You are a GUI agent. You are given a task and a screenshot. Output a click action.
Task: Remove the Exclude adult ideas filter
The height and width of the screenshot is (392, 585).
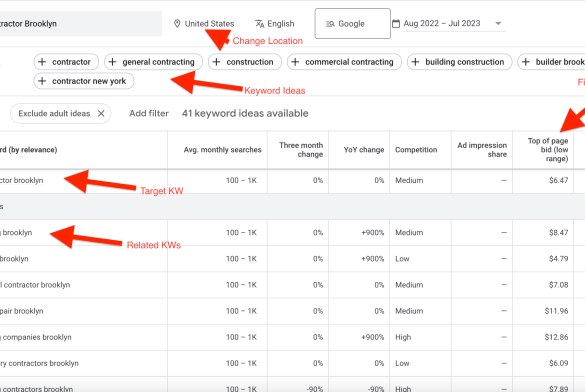click(x=101, y=113)
